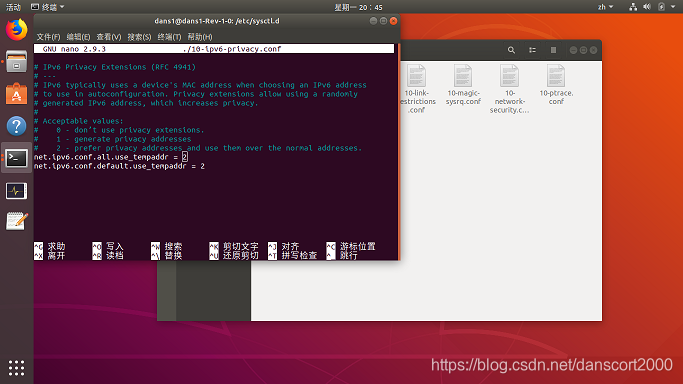Open the 终端 application menu in top bar
Screen dimensions: 683x384
click(x=47, y=7)
